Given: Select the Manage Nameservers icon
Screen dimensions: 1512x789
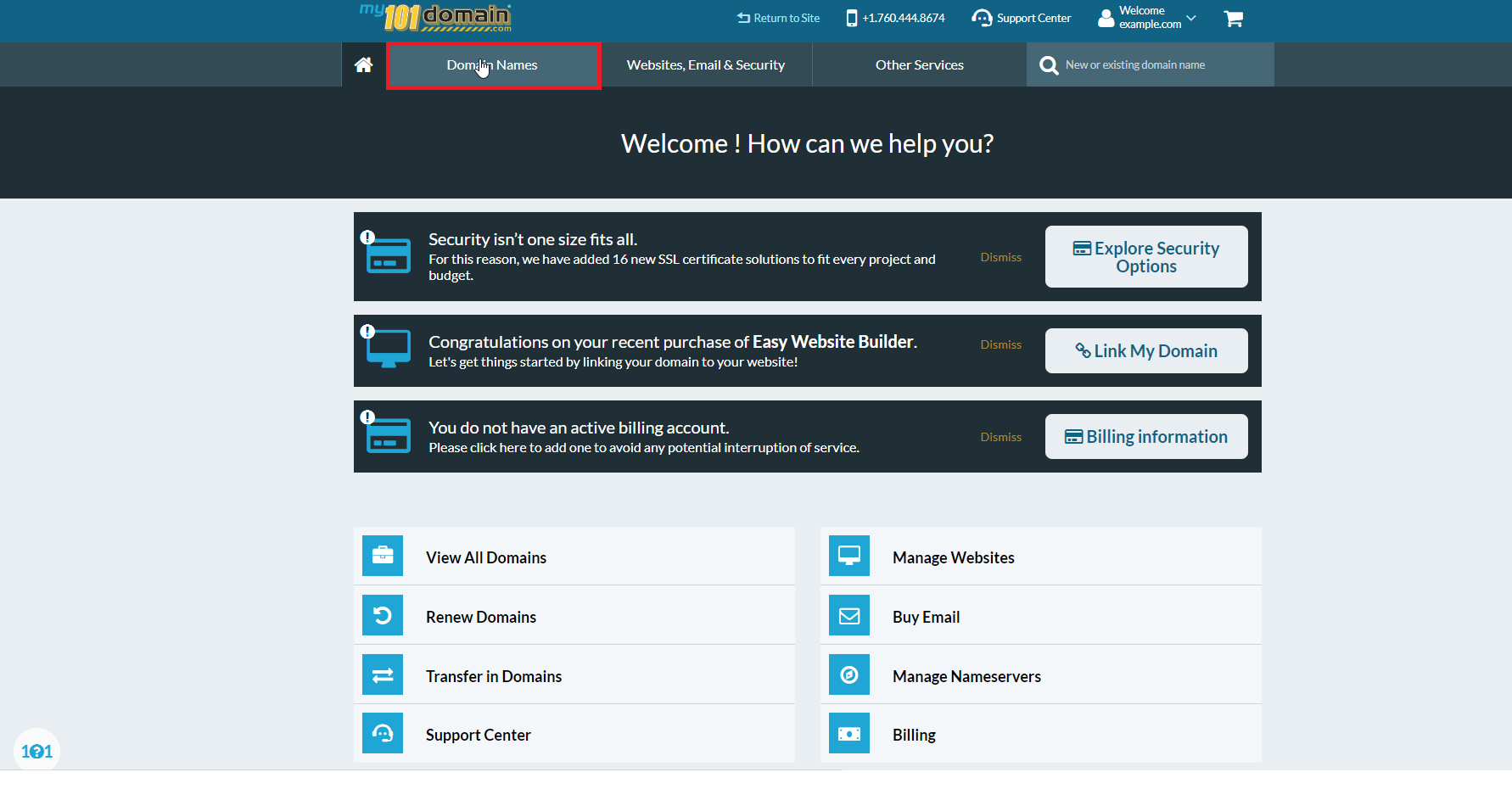Looking at the screenshot, I should click(x=848, y=674).
